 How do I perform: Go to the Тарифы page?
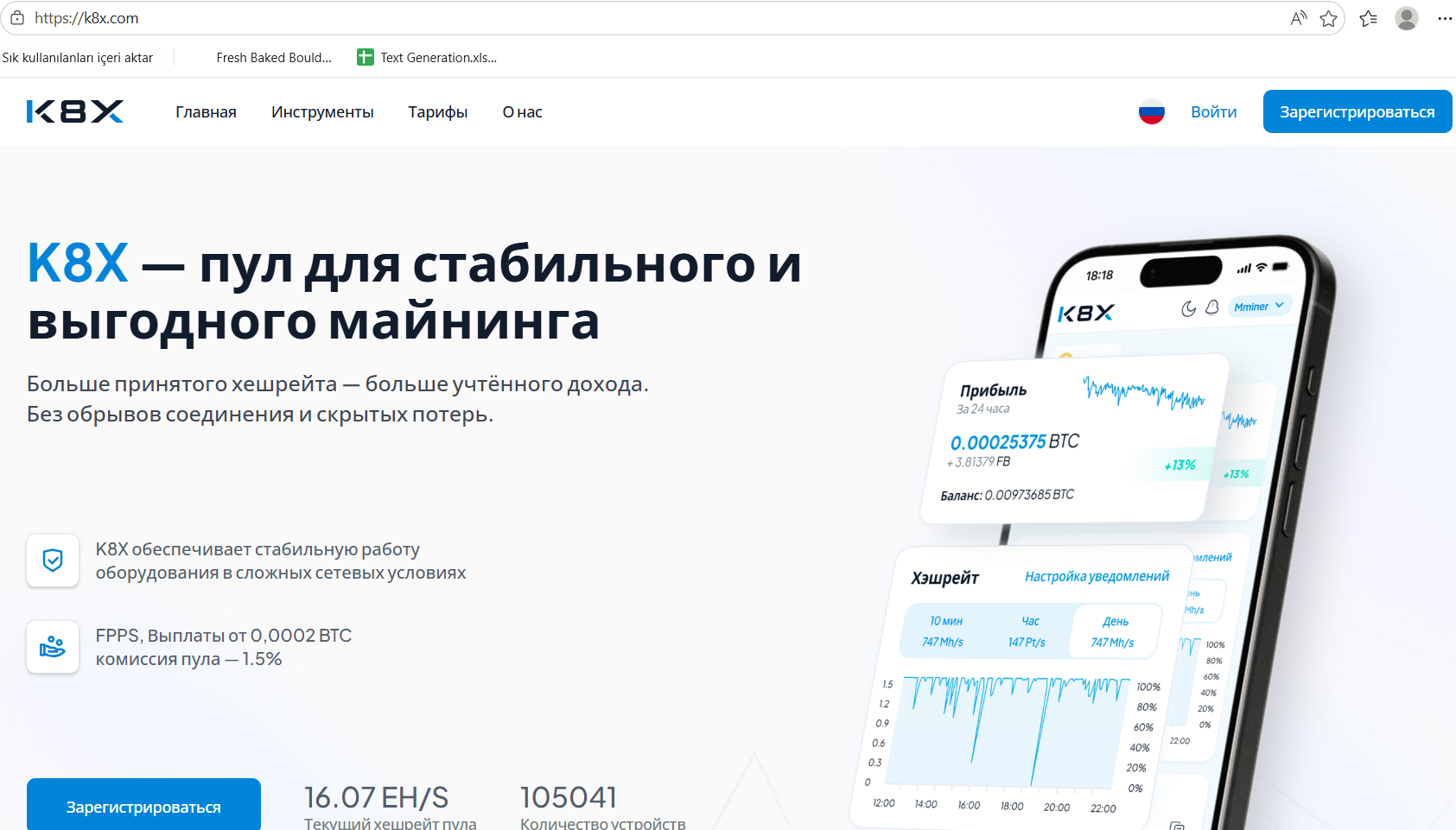point(438,111)
